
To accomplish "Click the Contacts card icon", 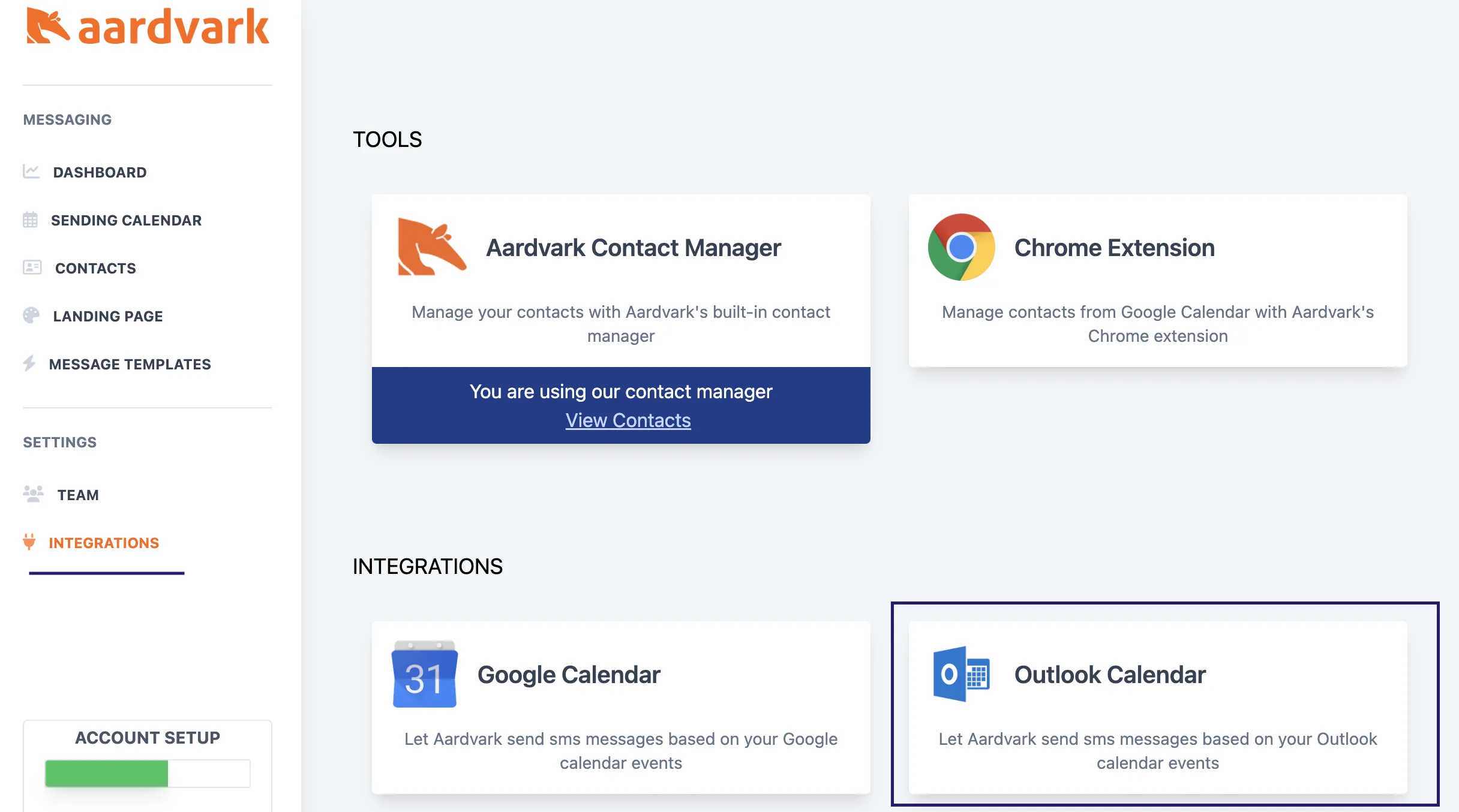I will (x=31, y=268).
